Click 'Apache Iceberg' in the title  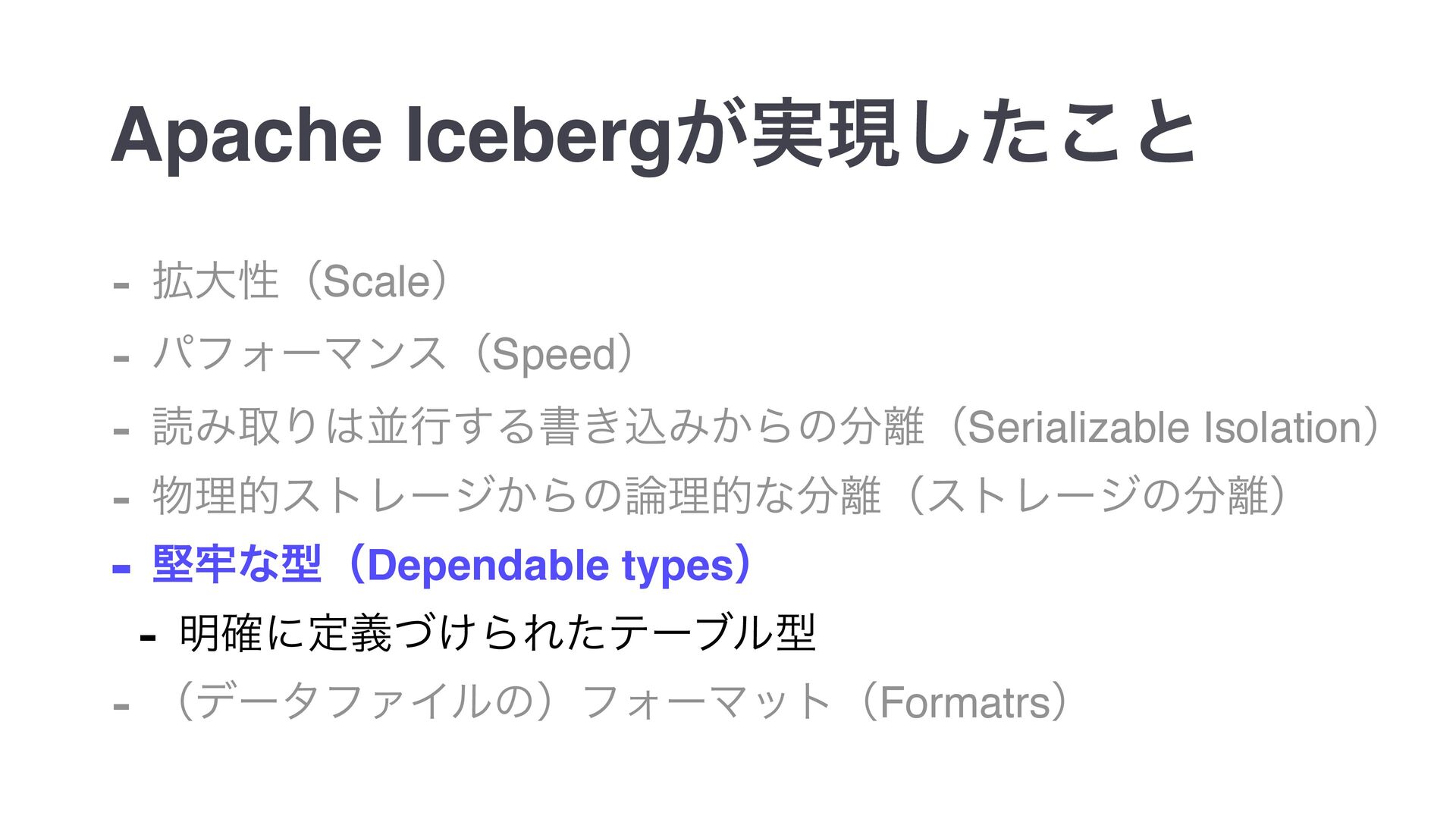[391, 136]
